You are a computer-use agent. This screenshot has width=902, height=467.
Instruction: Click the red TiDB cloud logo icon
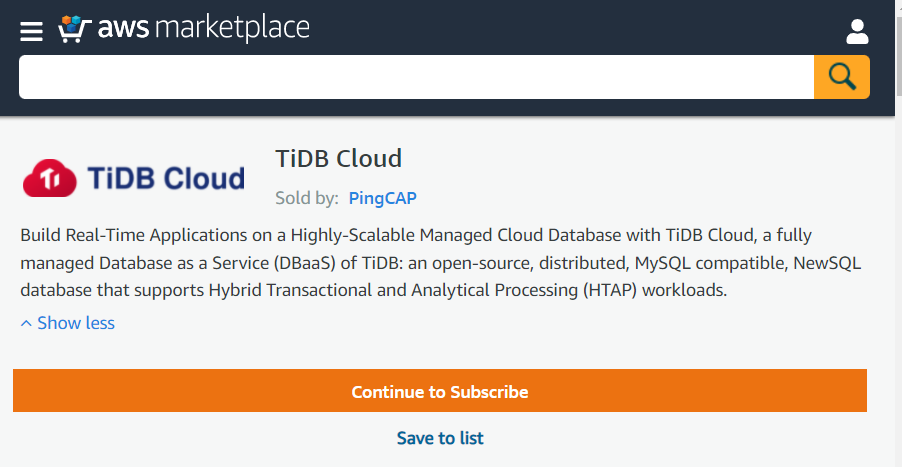coord(49,180)
